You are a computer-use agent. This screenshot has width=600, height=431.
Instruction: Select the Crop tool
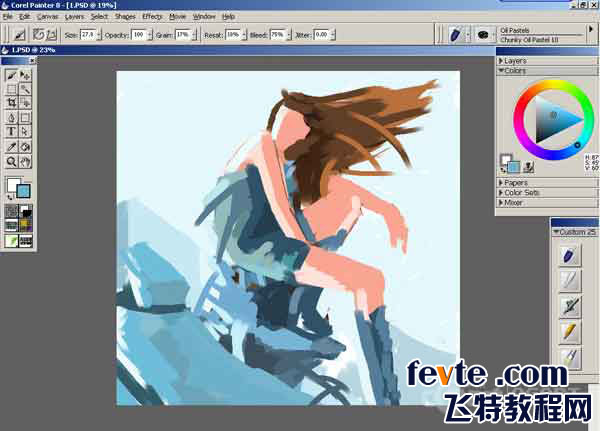tap(11, 103)
